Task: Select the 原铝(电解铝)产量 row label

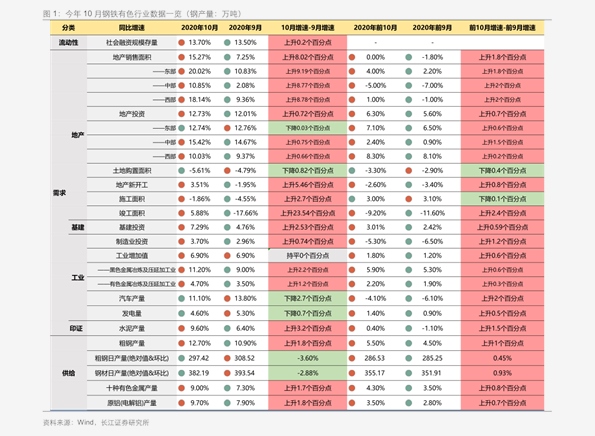Action: click(x=132, y=403)
